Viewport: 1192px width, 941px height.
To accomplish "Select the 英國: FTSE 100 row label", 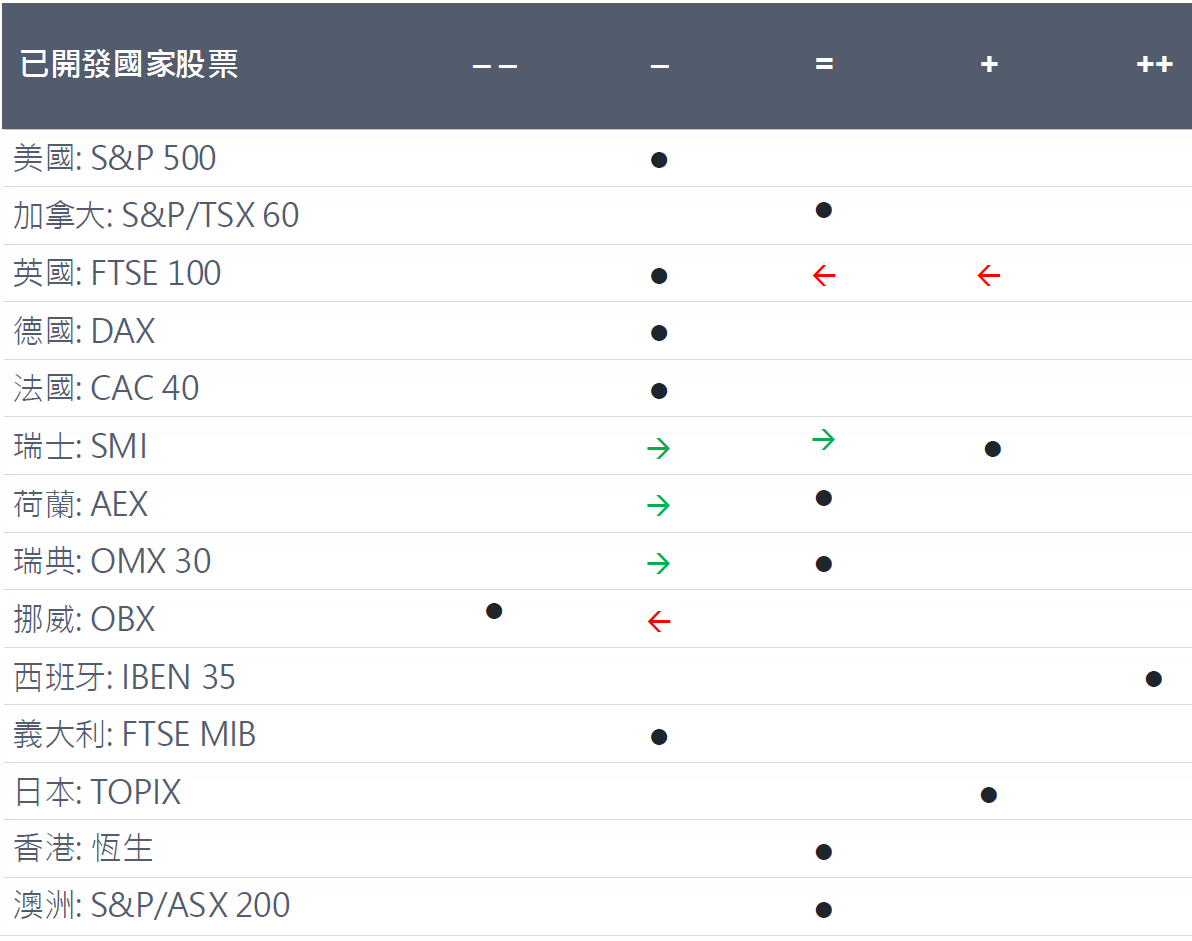I will pos(117,273).
